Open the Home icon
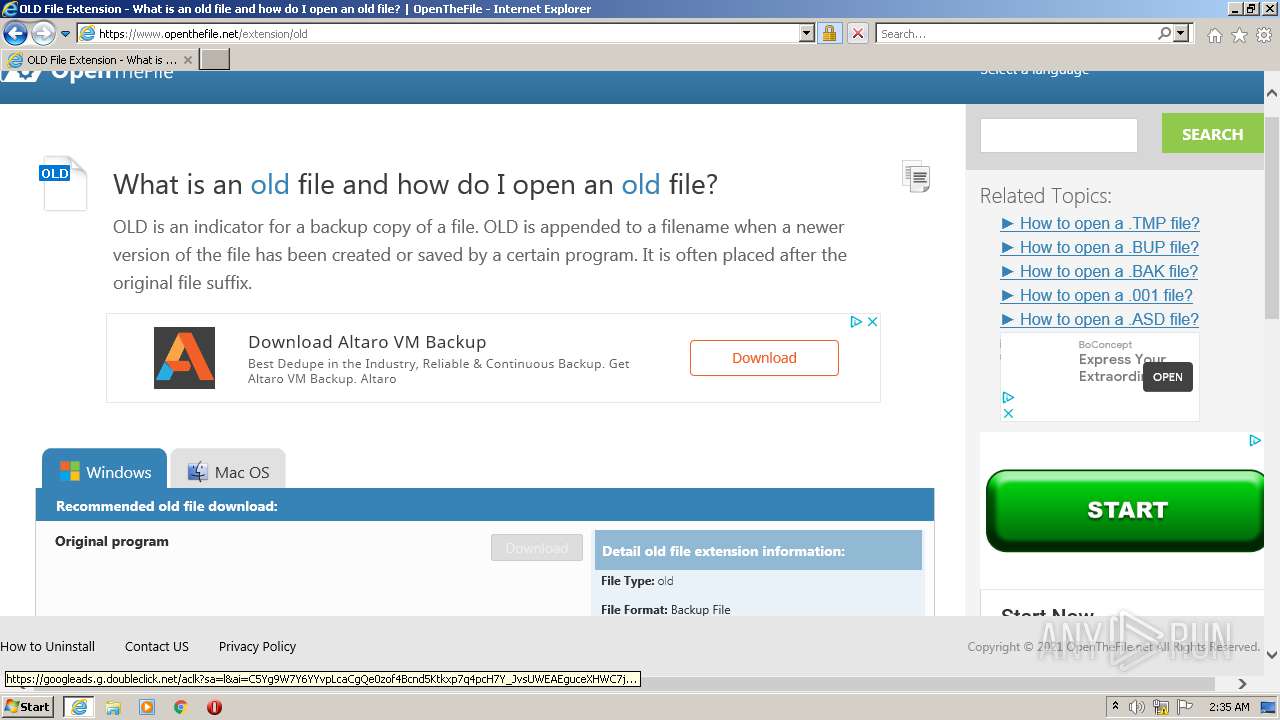 click(x=1214, y=35)
